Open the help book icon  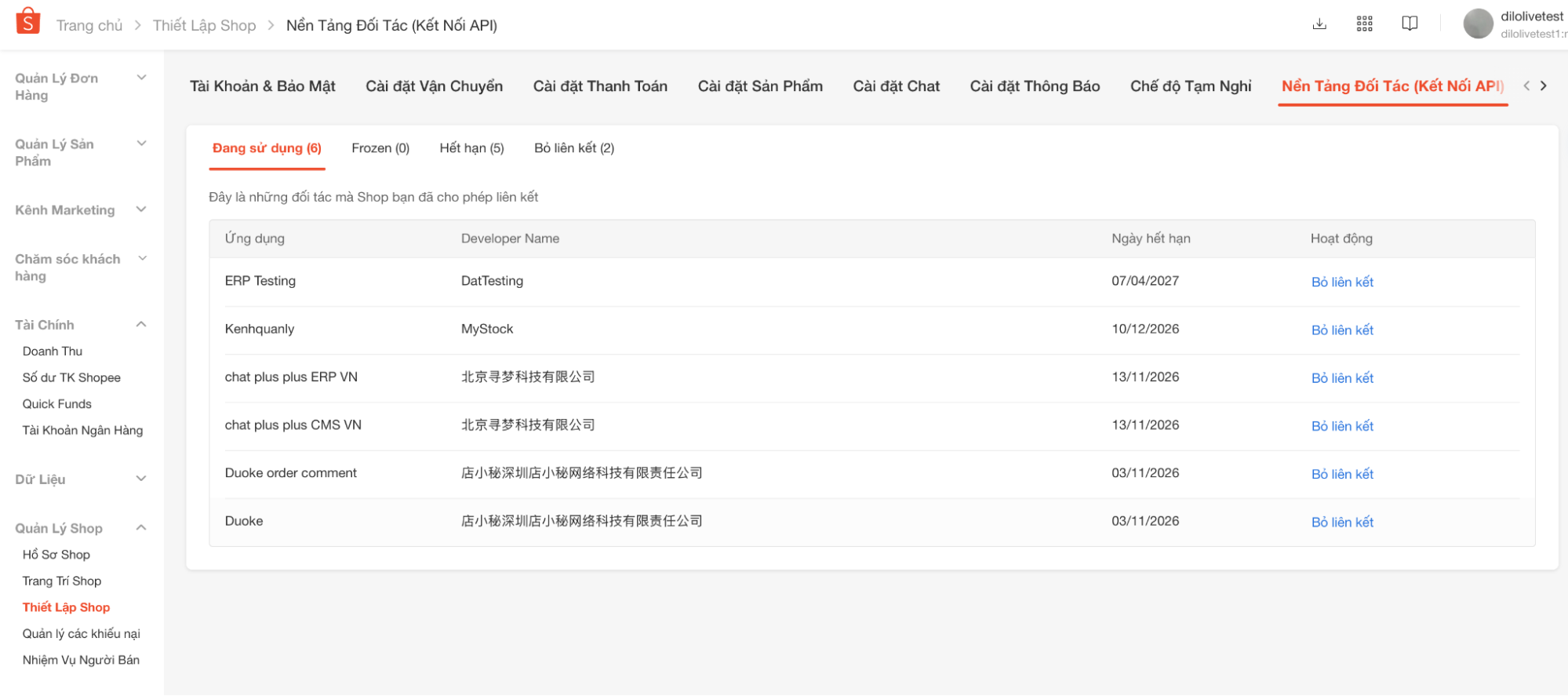(1410, 24)
